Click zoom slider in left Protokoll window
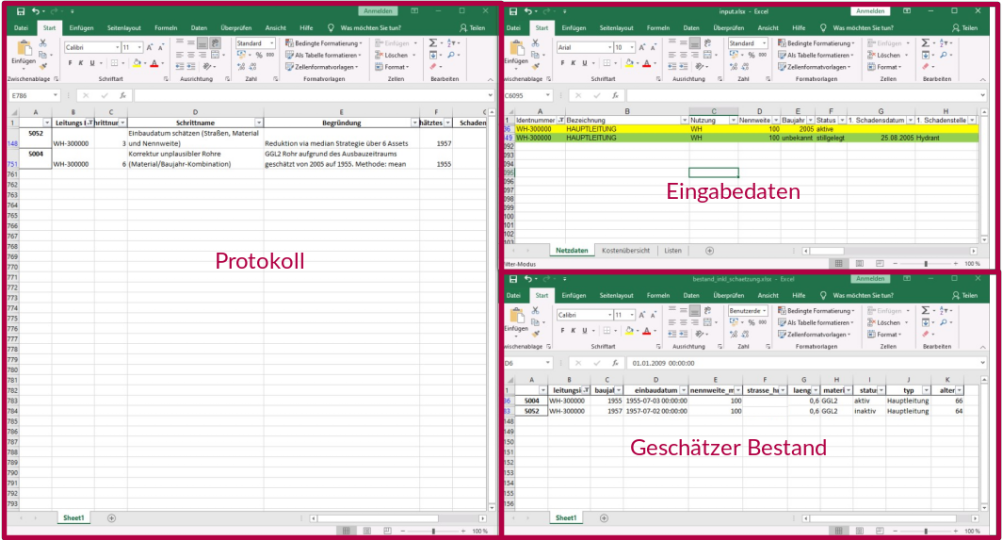The image size is (1002, 540). tap(433, 531)
